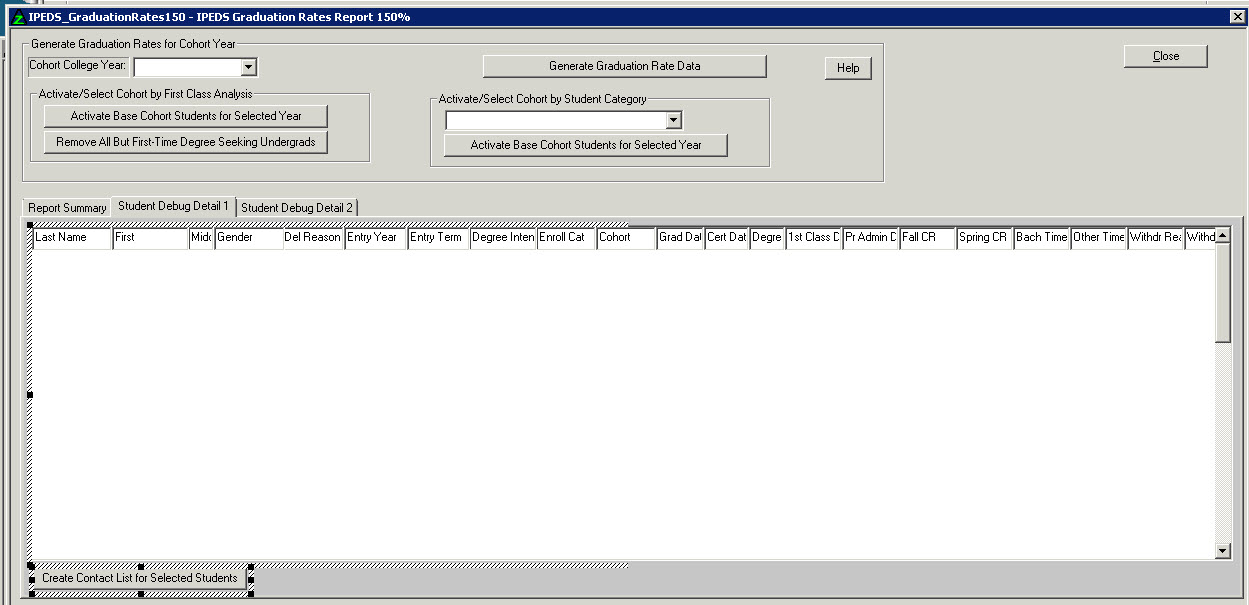Click the Other Time column header
1249x605 pixels.
1099,238
